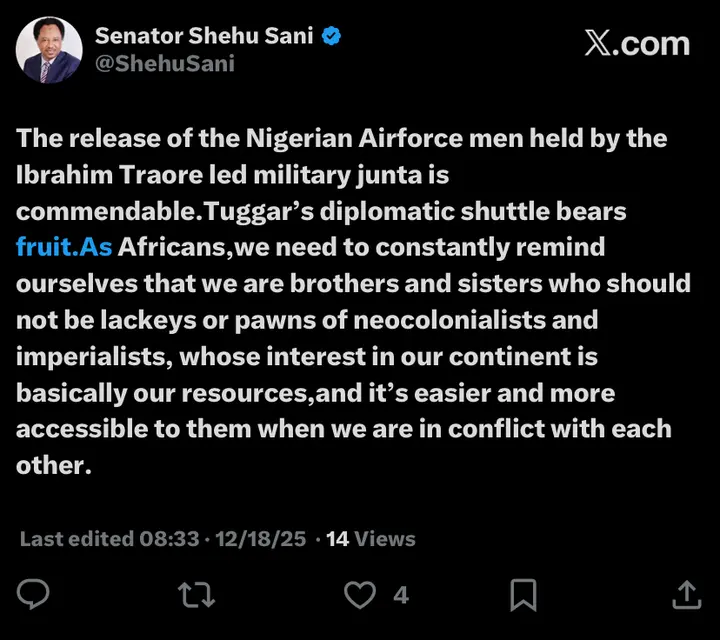Repost the tweet using the retweet icon
Viewport: 720px width, 640px height.
pyautogui.click(x=195, y=595)
